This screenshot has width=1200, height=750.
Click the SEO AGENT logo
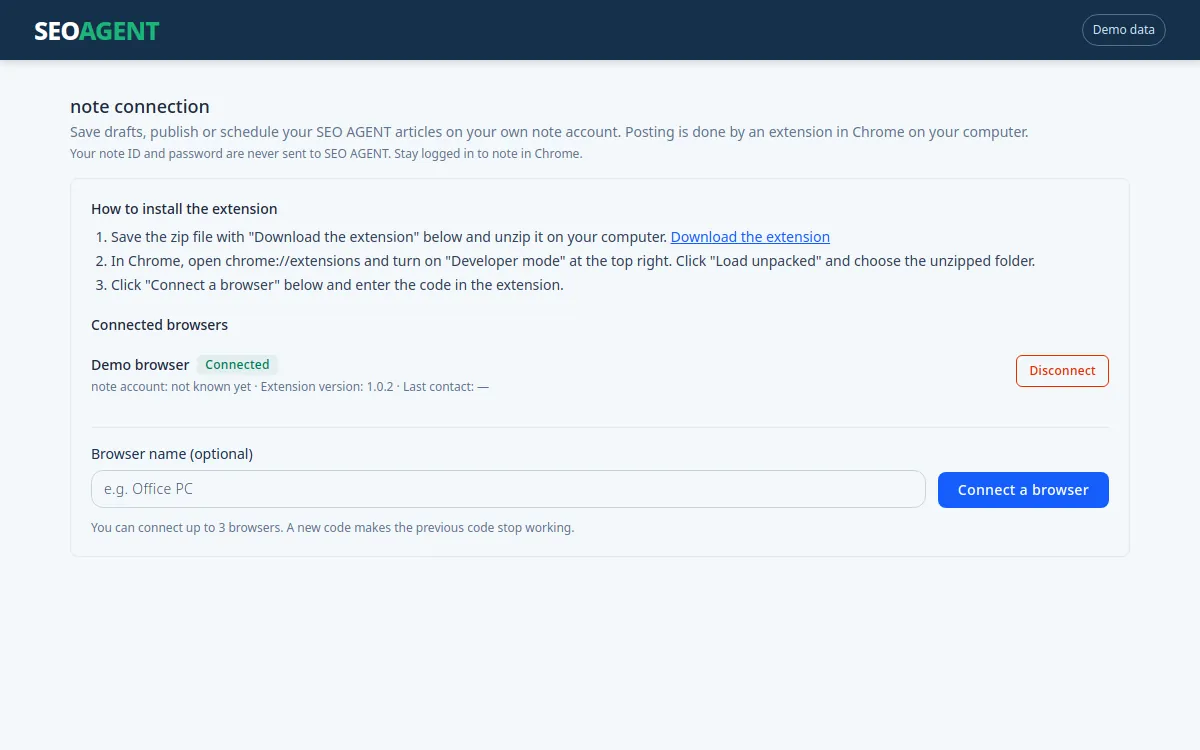(x=97, y=31)
